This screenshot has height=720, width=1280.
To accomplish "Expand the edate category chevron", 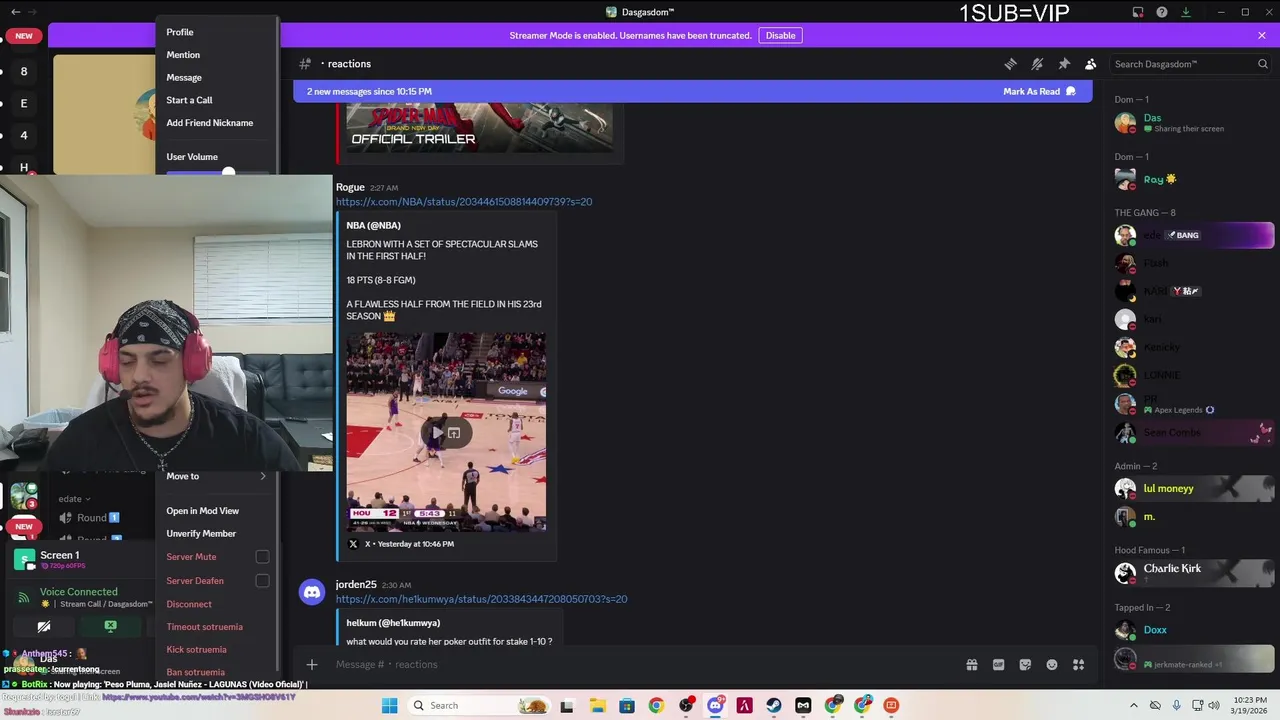I will pyautogui.click(x=88, y=499).
